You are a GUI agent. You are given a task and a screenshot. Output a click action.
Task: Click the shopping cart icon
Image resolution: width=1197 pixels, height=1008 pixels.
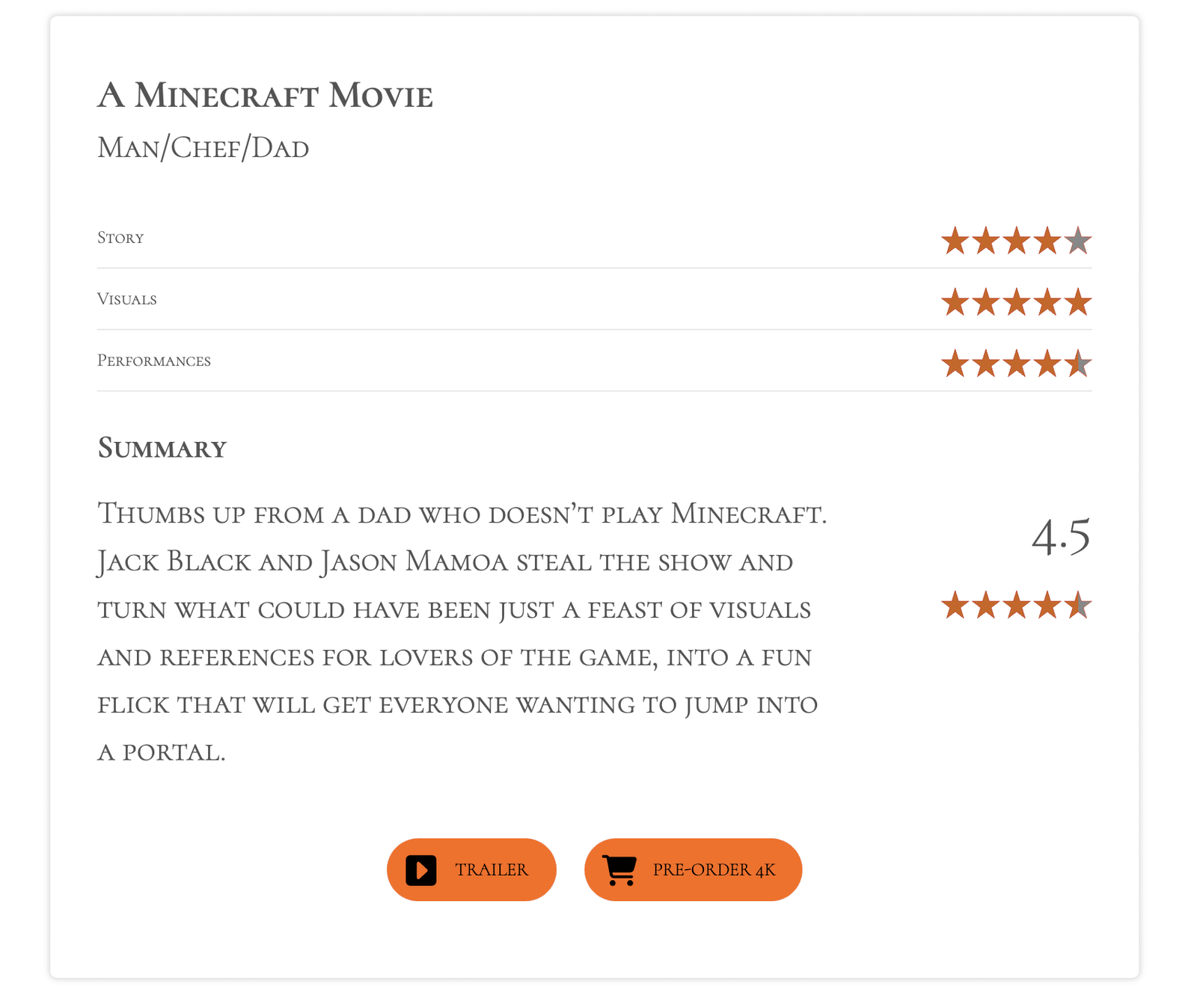tap(619, 870)
